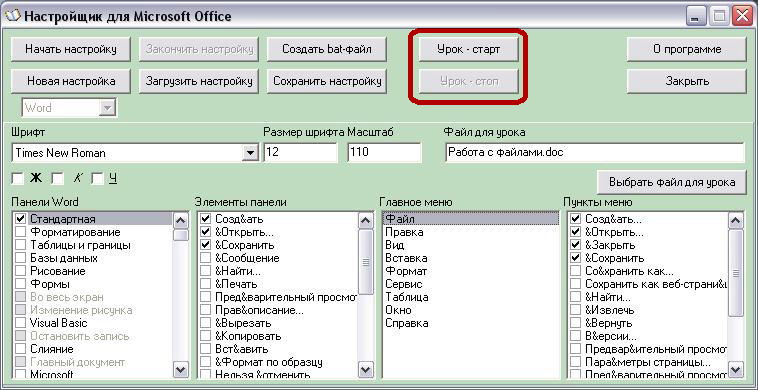Check the &Сообщение element checkbox

205,258
